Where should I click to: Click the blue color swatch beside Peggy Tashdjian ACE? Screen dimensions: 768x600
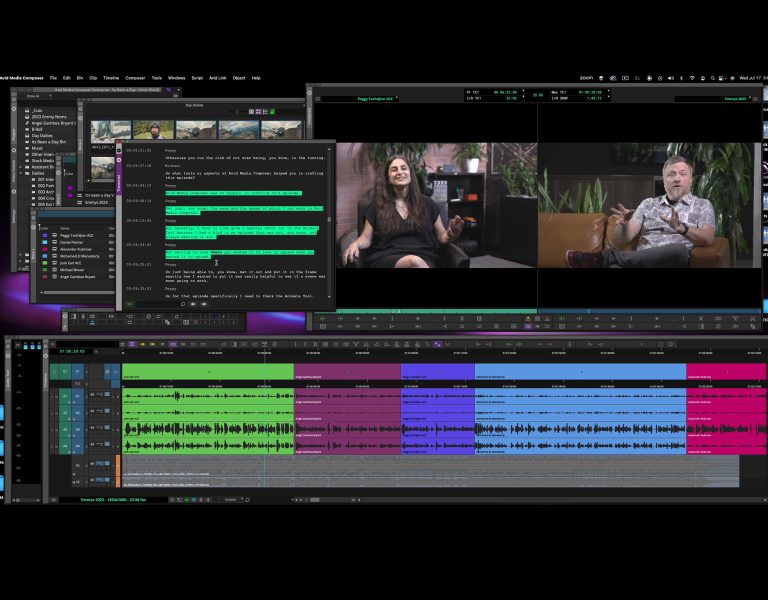[43, 234]
